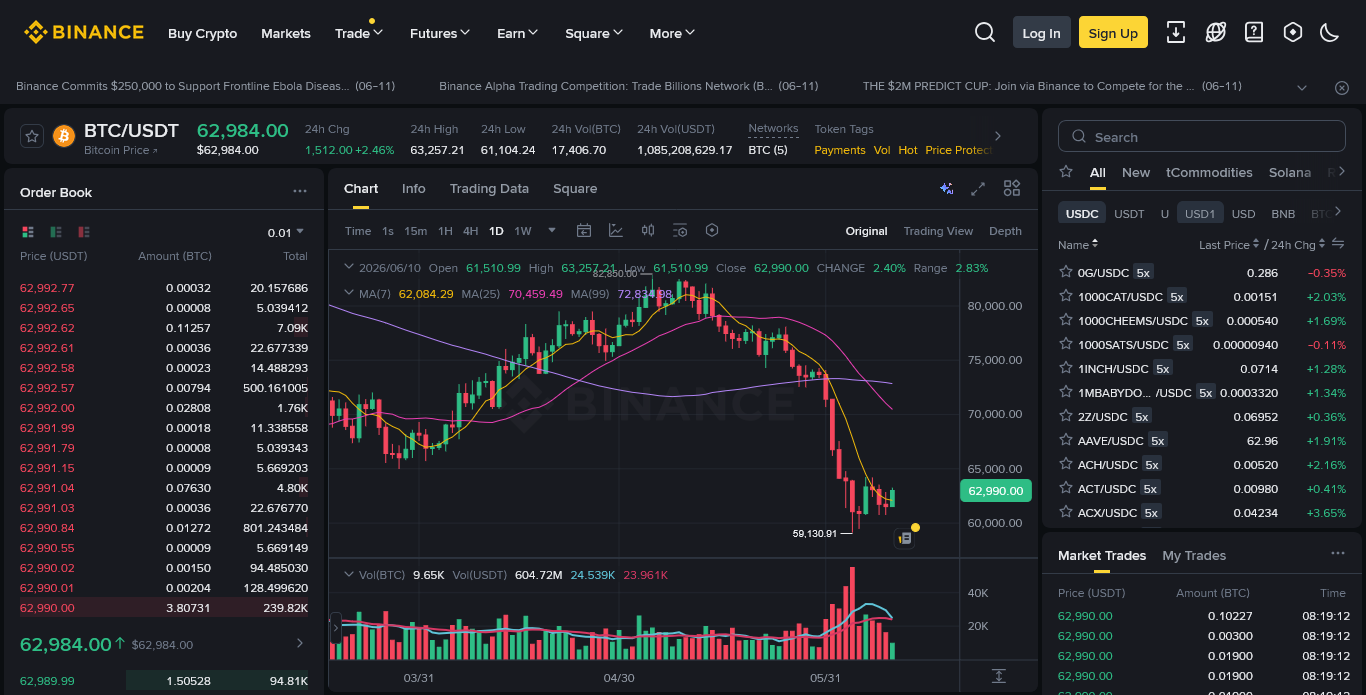This screenshot has width=1366, height=695.
Task: Open chart display settings icon
Action: click(680, 230)
